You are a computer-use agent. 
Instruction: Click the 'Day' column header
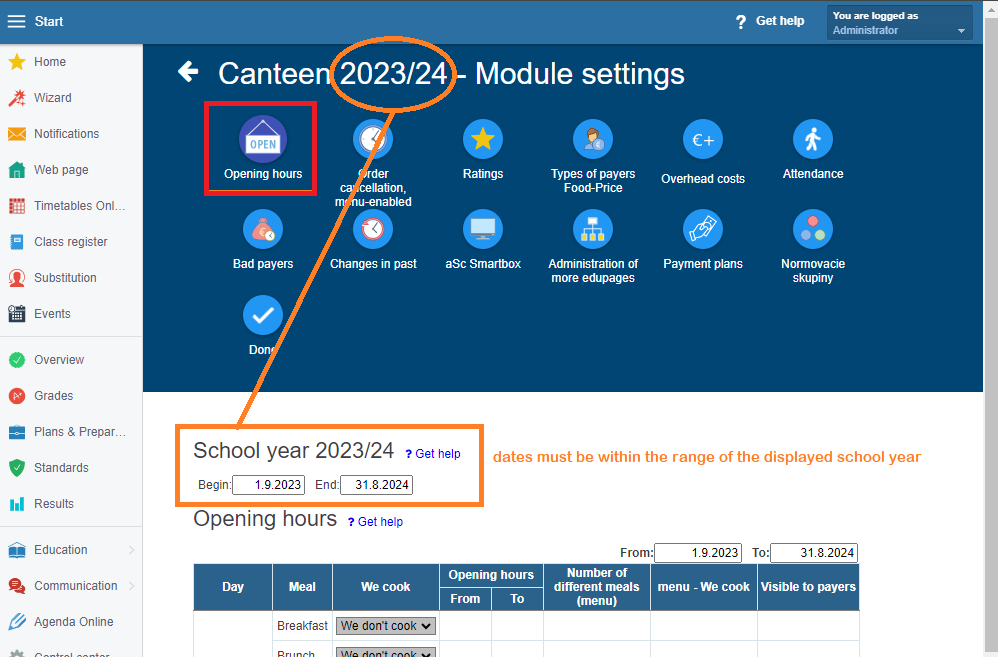tap(233, 587)
